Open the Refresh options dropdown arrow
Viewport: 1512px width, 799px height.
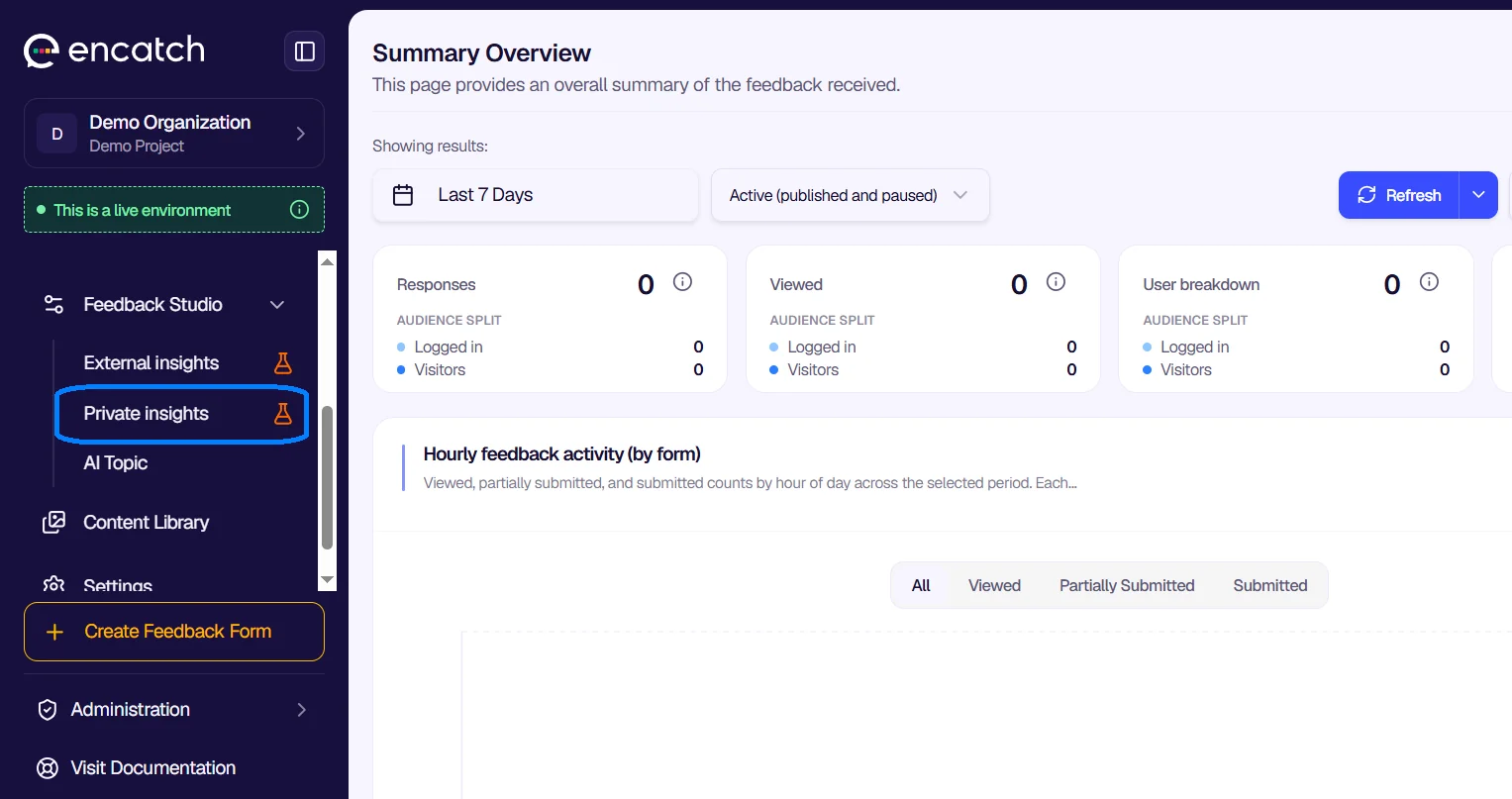tap(1478, 195)
